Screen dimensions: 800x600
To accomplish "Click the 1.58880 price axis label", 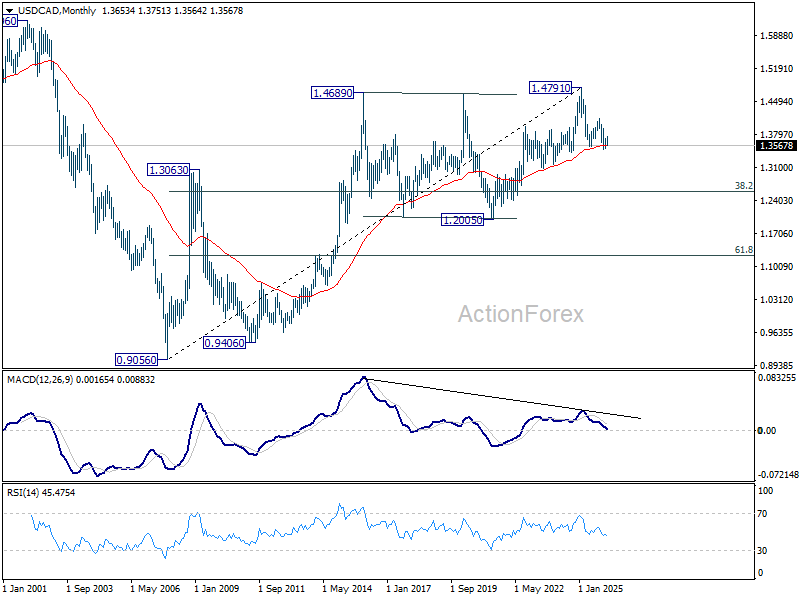I will [x=777, y=36].
